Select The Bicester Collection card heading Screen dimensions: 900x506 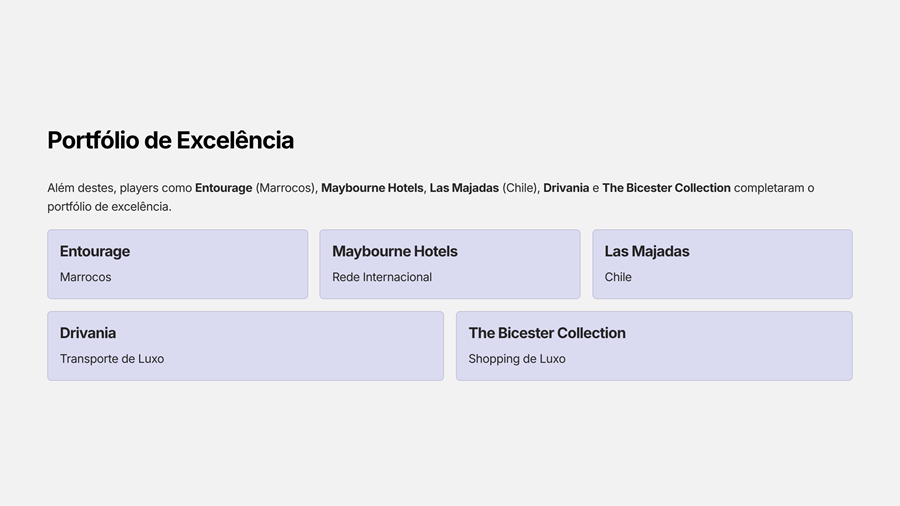point(547,333)
